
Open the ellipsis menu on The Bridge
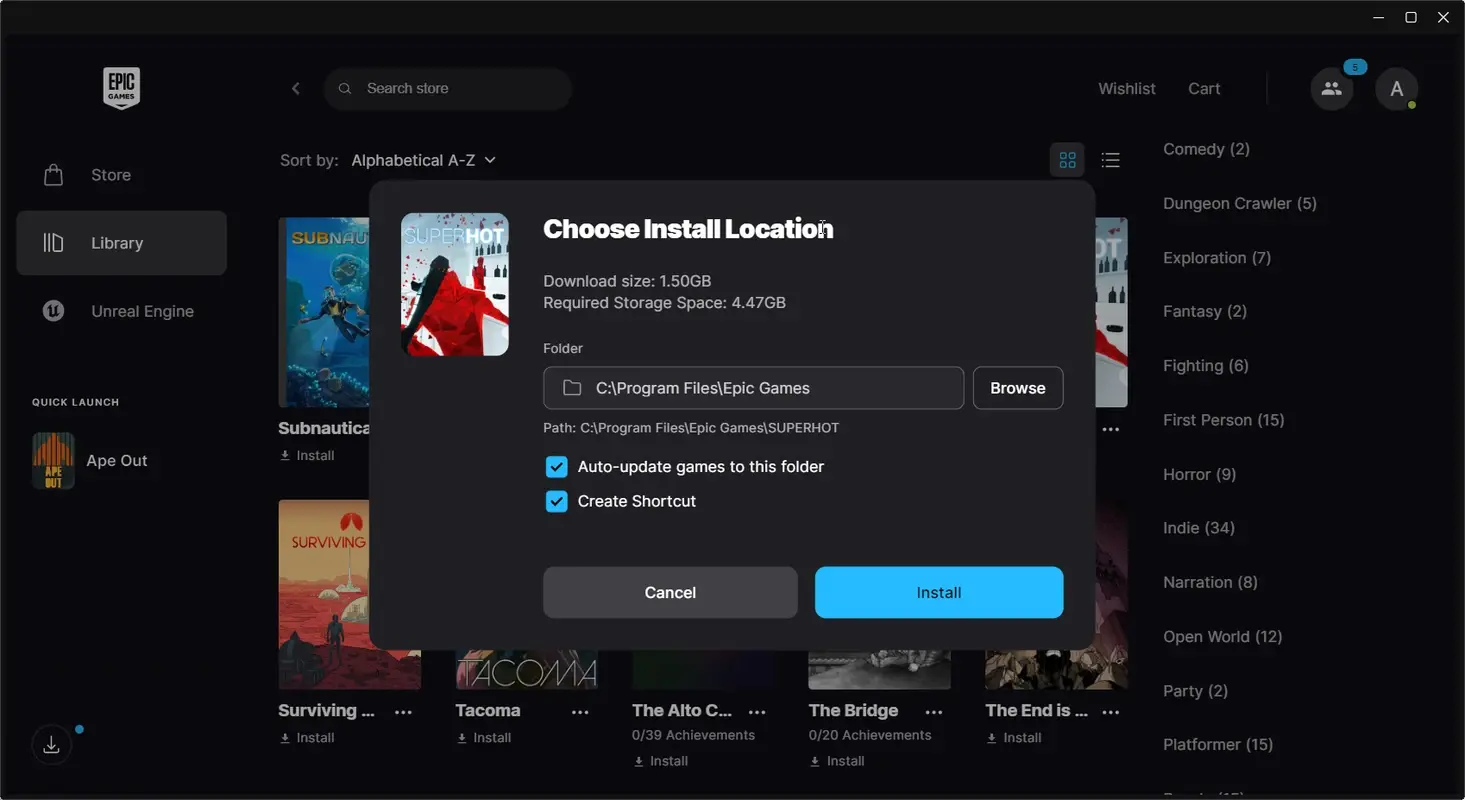(x=933, y=711)
